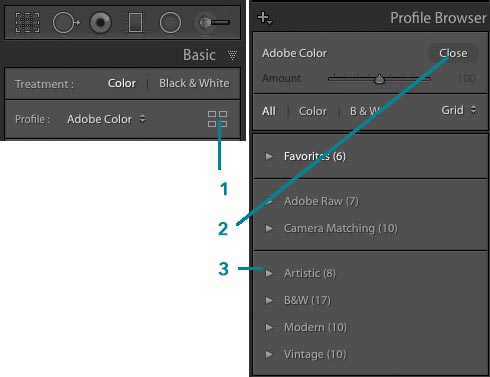490x377 pixels.
Task: Show All profiles filter
Action: pos(269,111)
